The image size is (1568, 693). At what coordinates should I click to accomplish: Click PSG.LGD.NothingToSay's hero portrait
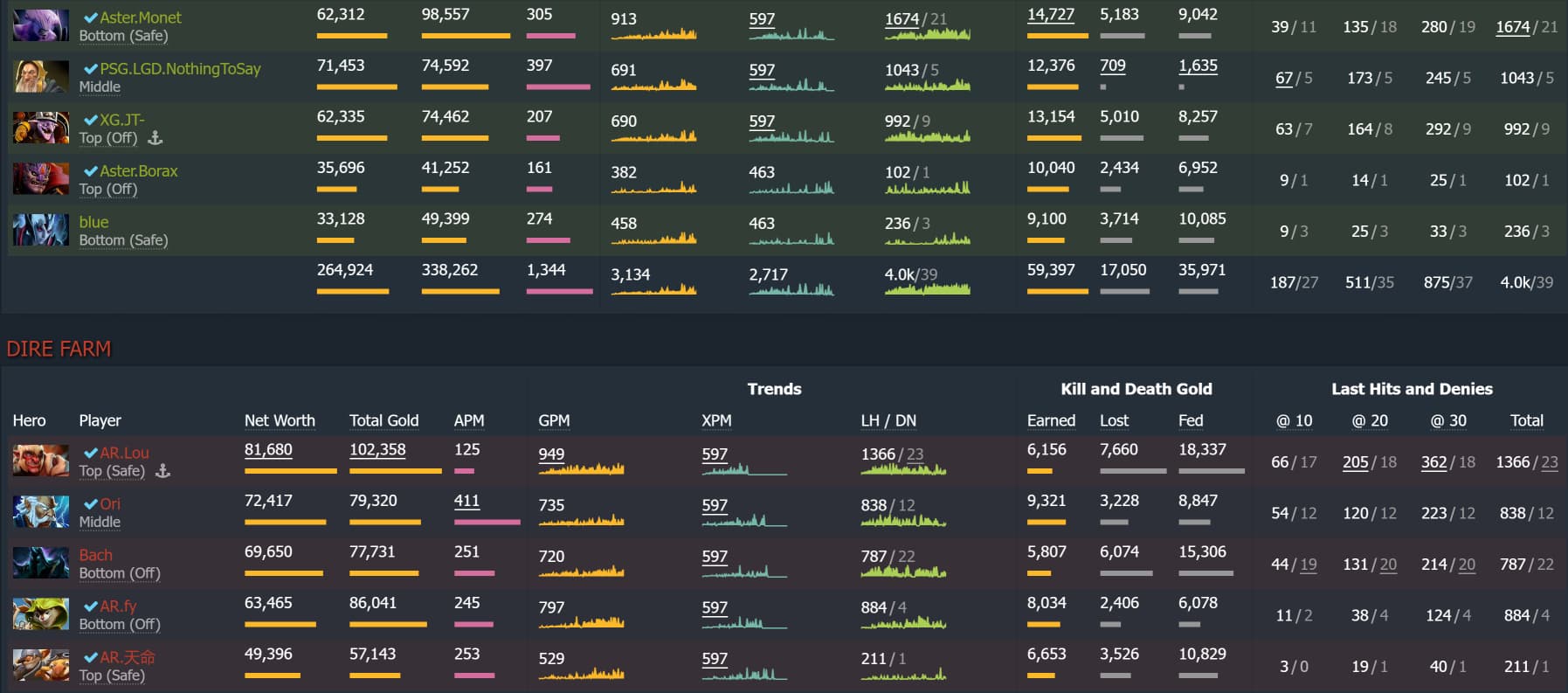(x=40, y=77)
